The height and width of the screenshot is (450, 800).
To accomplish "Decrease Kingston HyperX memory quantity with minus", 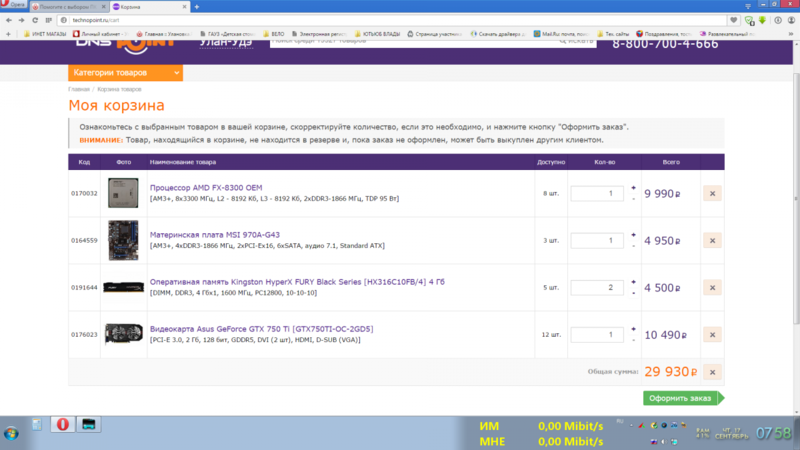I will pyautogui.click(x=633, y=293).
